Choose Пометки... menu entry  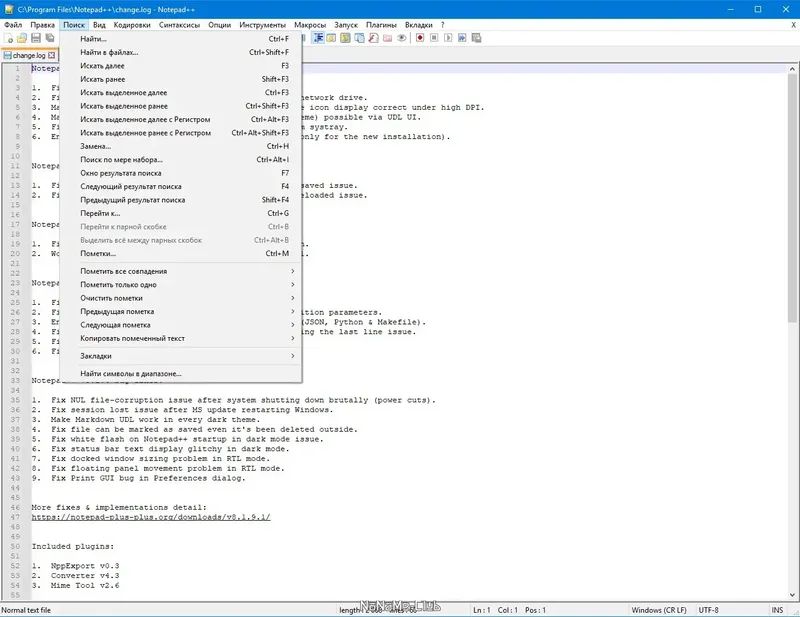[181, 254]
